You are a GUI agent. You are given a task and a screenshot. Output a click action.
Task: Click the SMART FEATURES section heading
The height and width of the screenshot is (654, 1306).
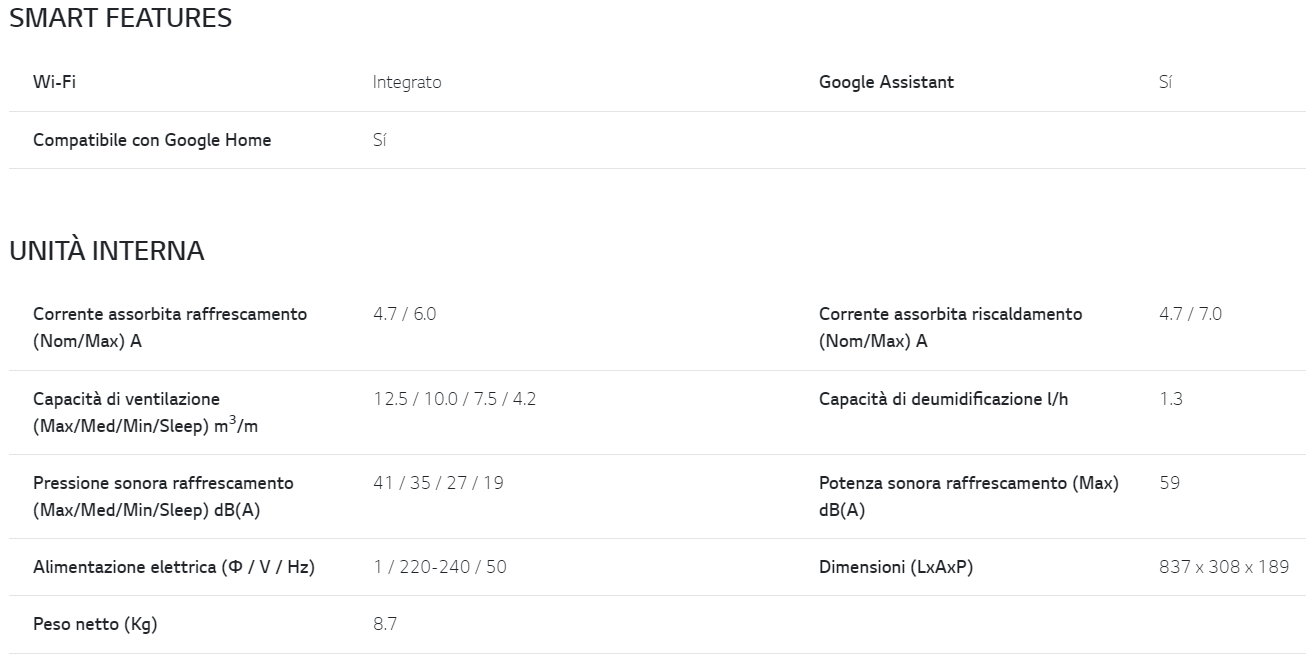pyautogui.click(x=120, y=18)
